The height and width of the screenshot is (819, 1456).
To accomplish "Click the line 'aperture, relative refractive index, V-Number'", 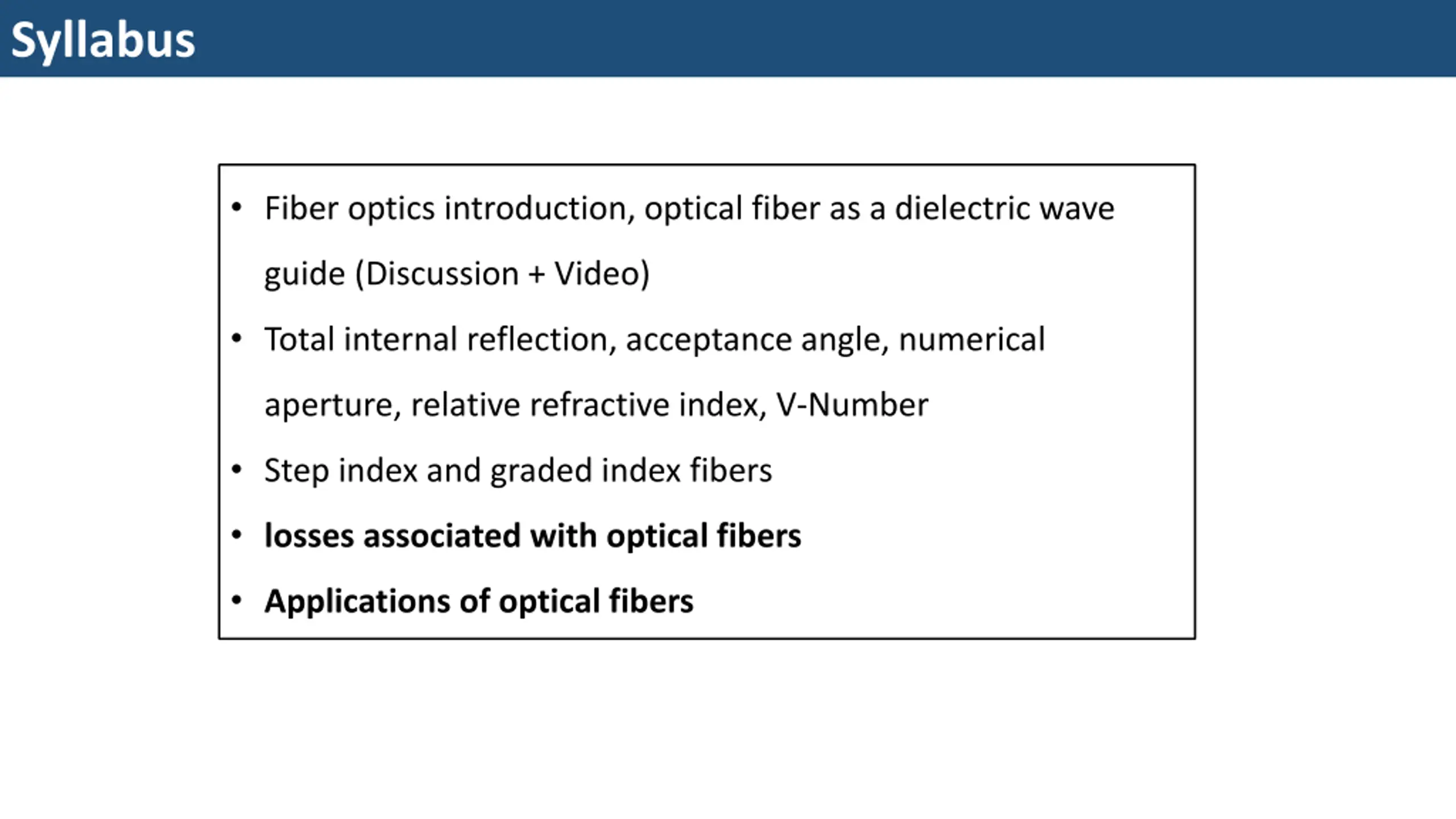I will [x=596, y=406].
